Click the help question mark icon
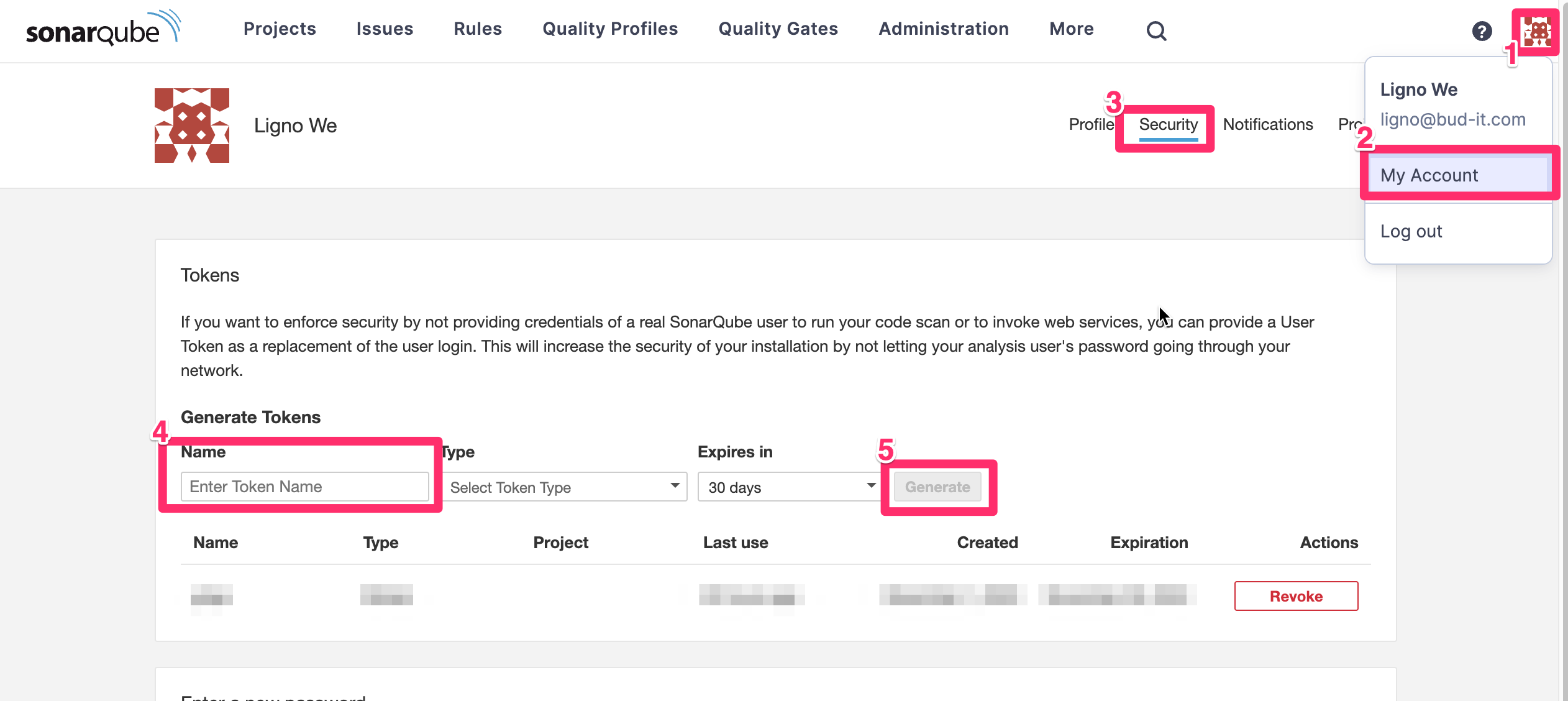The image size is (1568, 701). (x=1482, y=30)
